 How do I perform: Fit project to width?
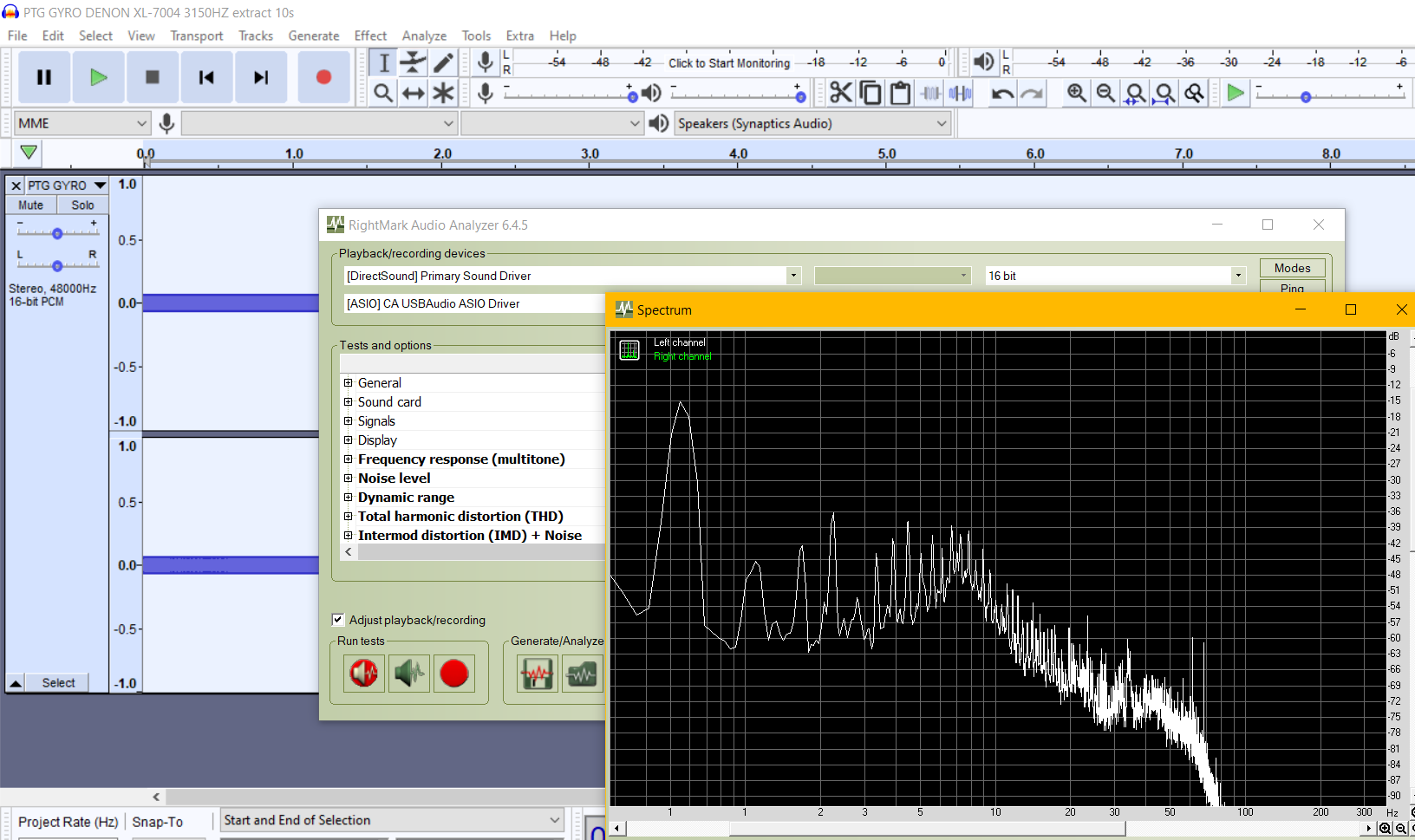[x=1164, y=93]
